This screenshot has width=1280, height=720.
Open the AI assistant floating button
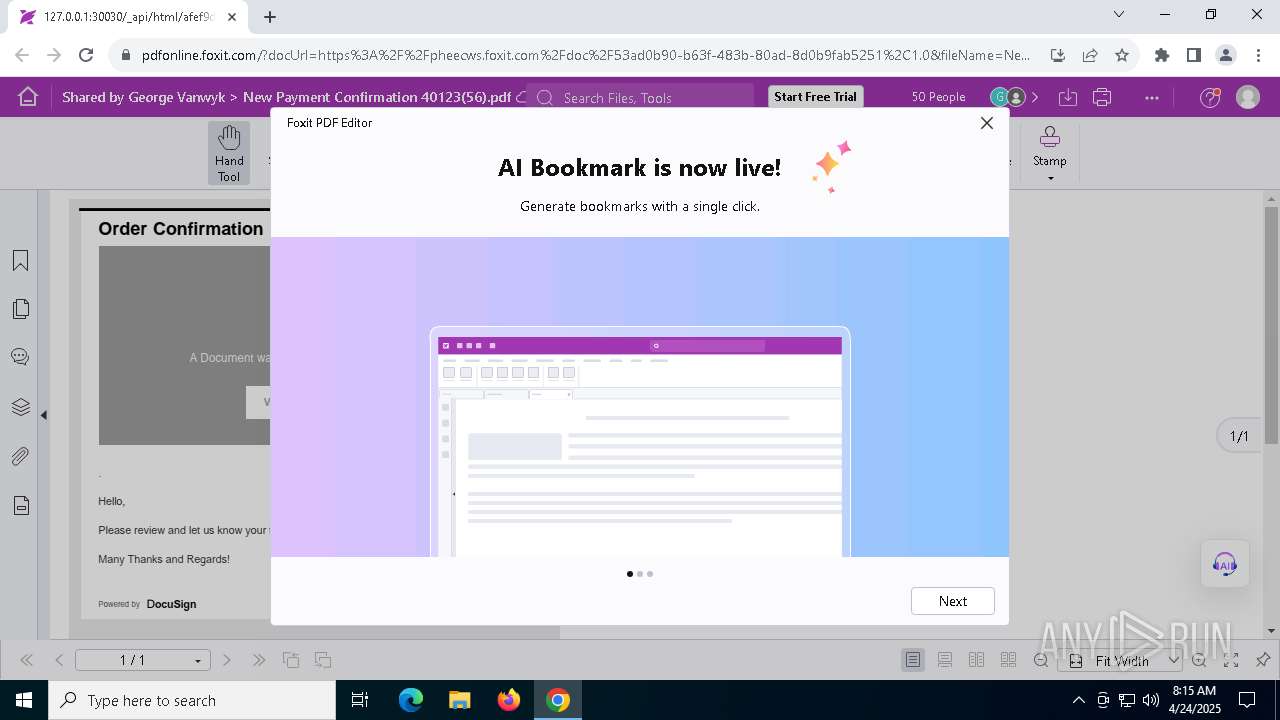click(1225, 563)
